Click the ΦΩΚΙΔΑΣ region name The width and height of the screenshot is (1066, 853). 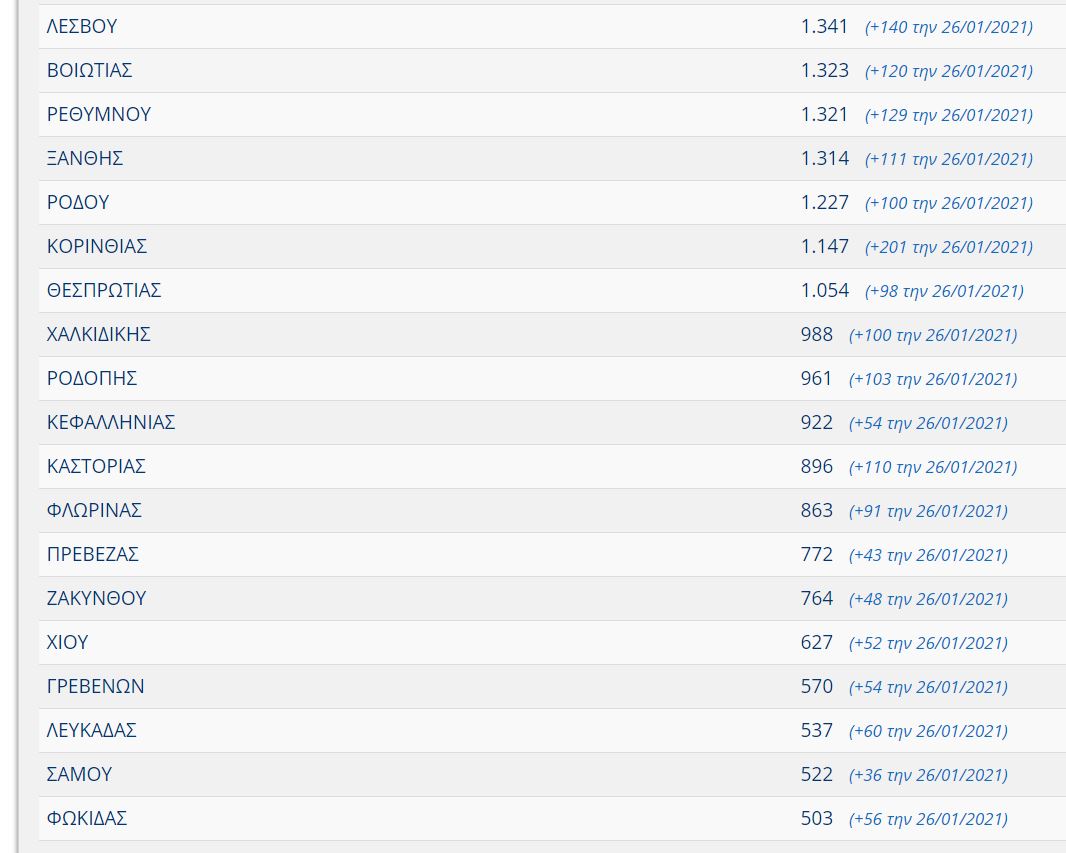87,819
